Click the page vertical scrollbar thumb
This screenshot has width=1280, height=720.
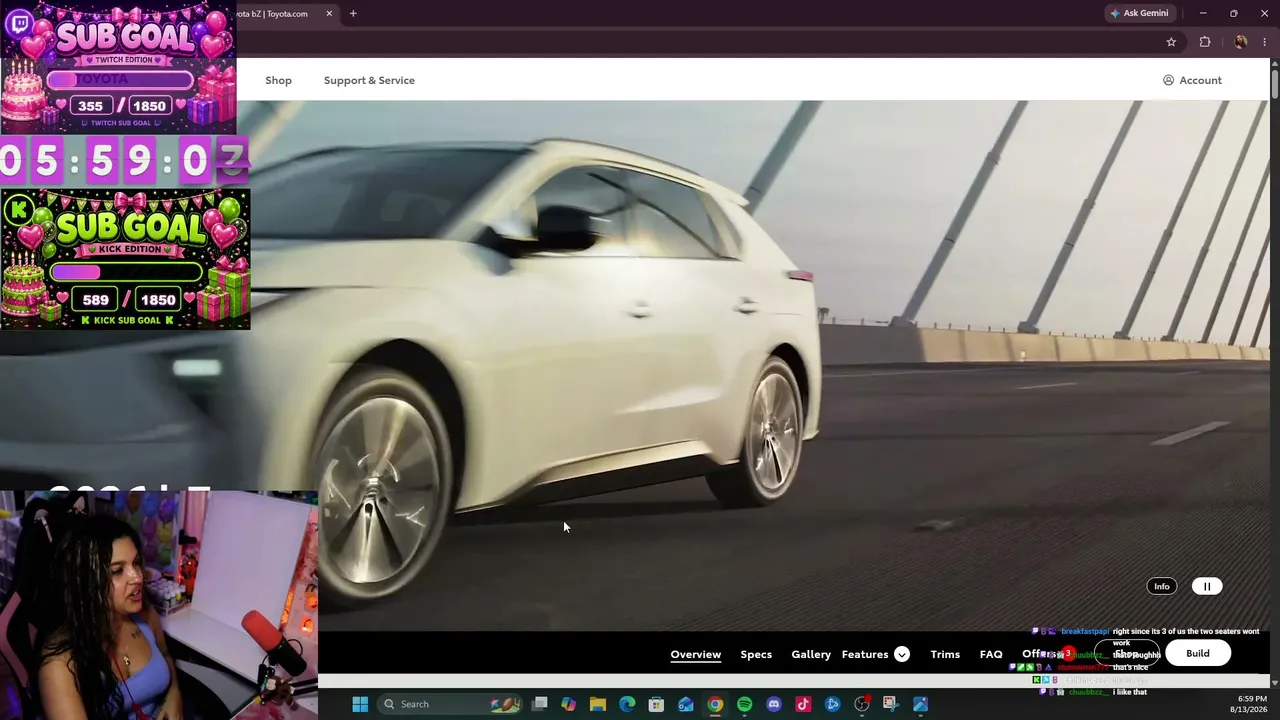click(x=1274, y=84)
